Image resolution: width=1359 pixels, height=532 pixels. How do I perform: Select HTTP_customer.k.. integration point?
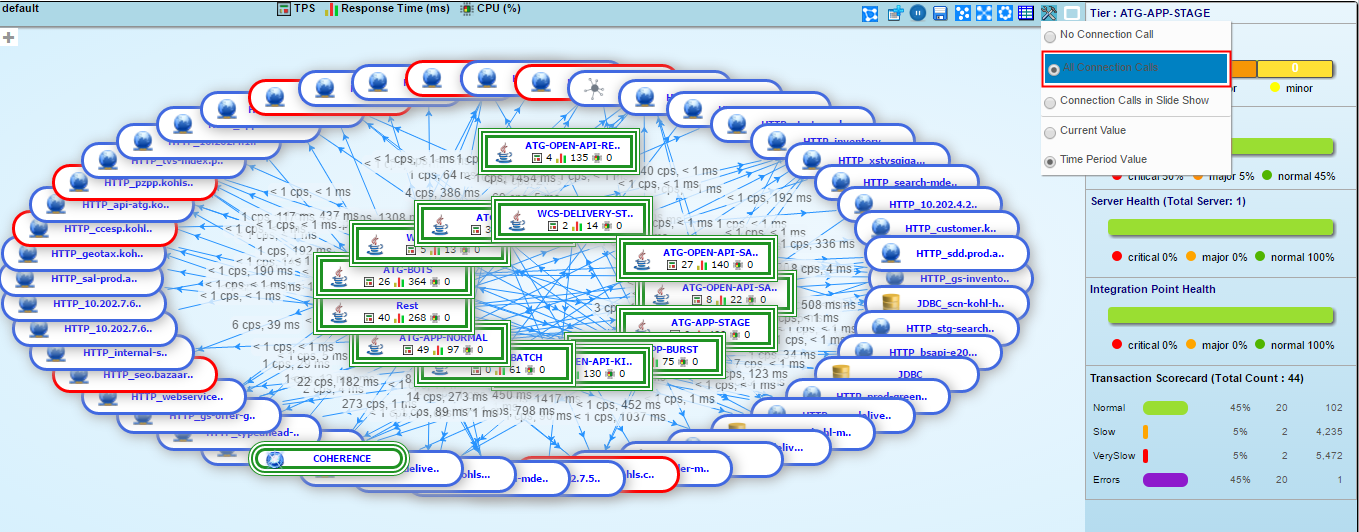pos(951,229)
